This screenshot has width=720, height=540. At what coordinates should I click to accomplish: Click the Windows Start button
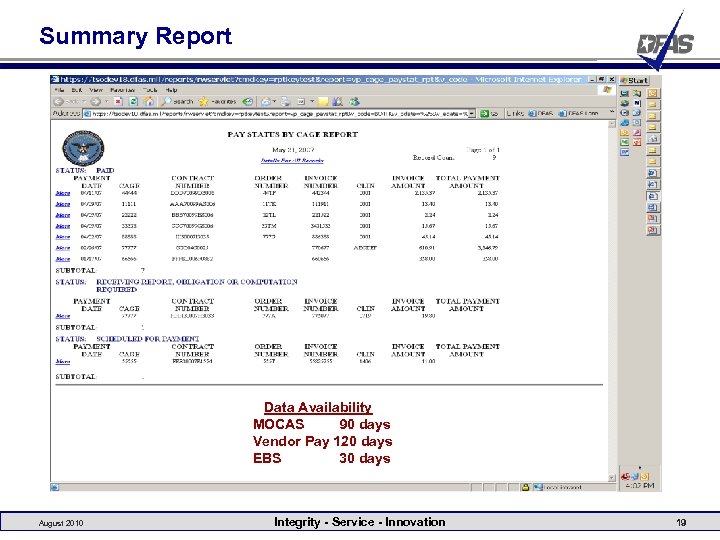click(x=635, y=80)
